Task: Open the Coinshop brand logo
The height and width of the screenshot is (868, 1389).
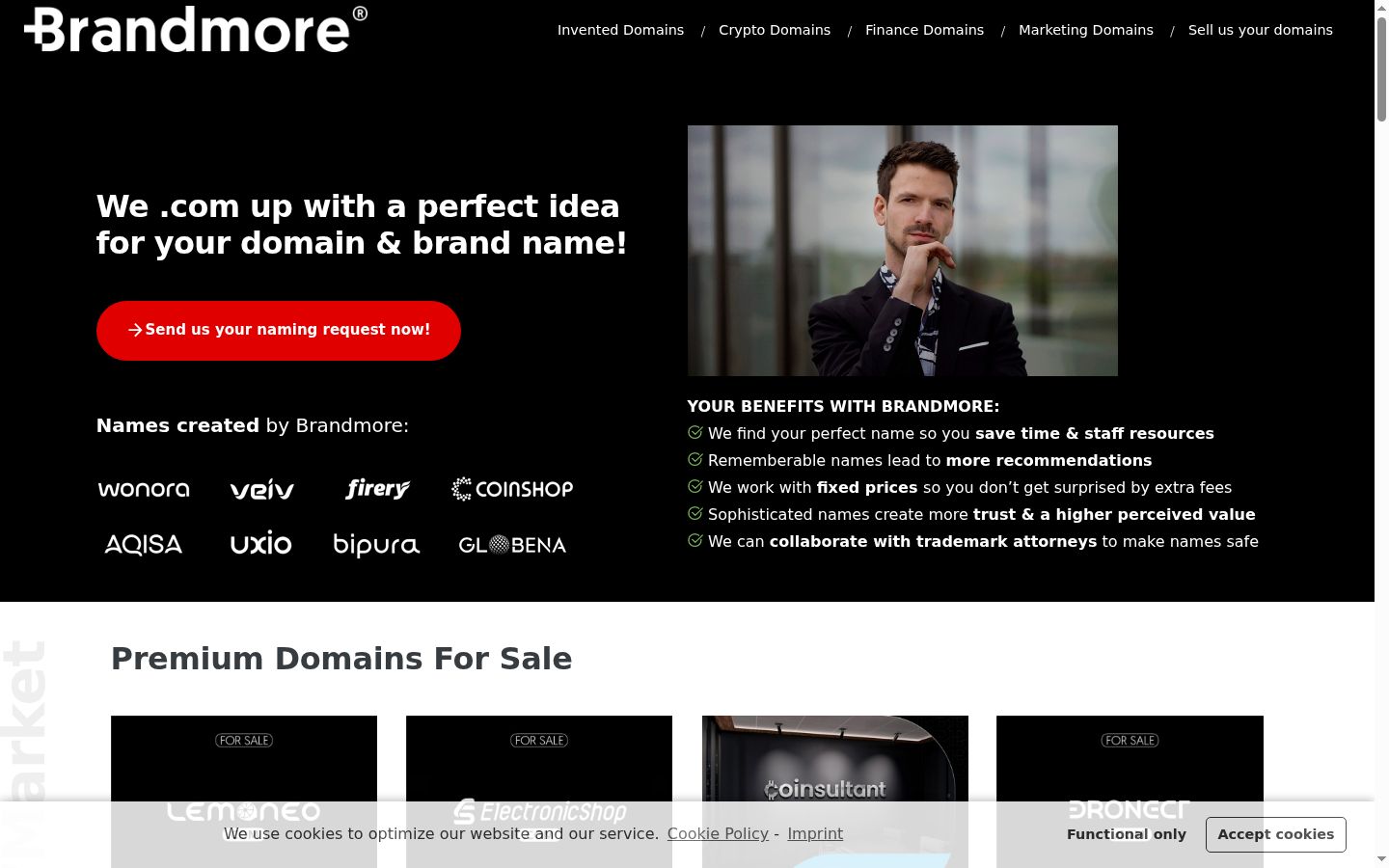Action: tap(512, 489)
